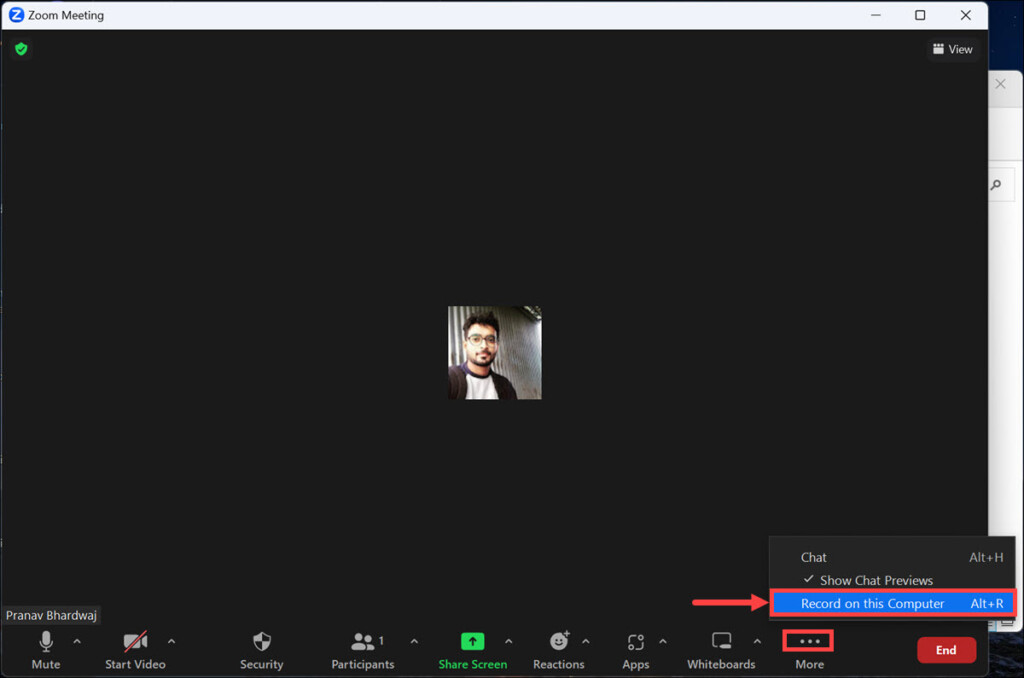Open the Reactions emoji picker
Viewport: 1024px width, 678px height.
[x=559, y=642]
